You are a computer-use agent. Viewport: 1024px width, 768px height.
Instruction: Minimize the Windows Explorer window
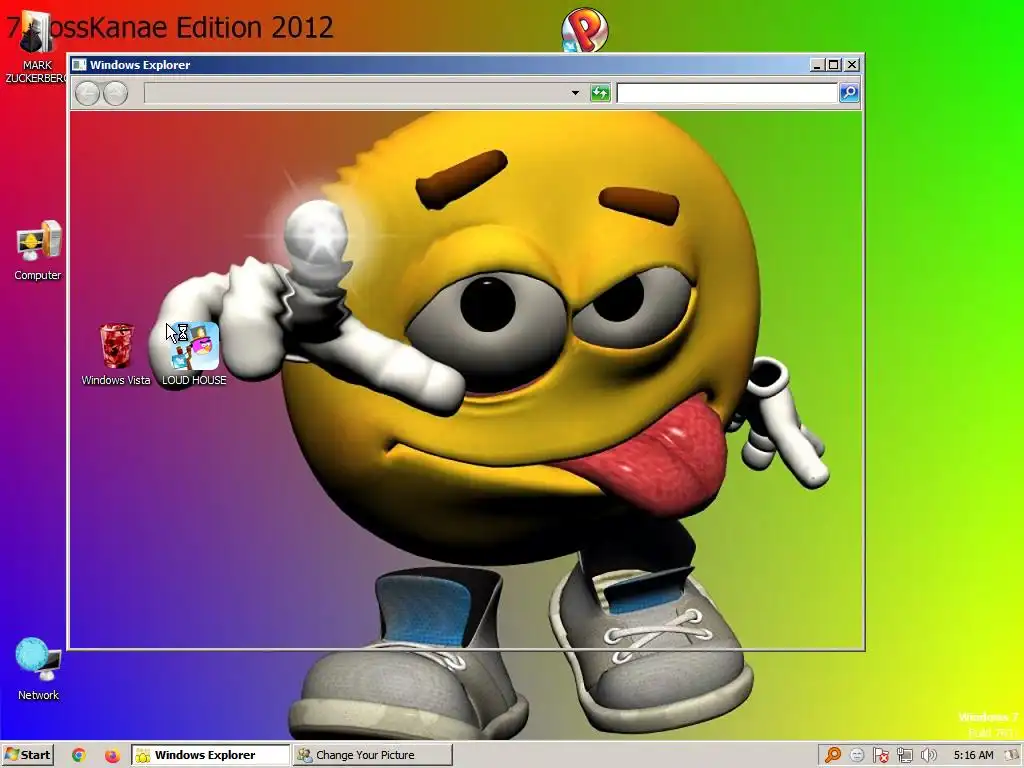tap(816, 65)
